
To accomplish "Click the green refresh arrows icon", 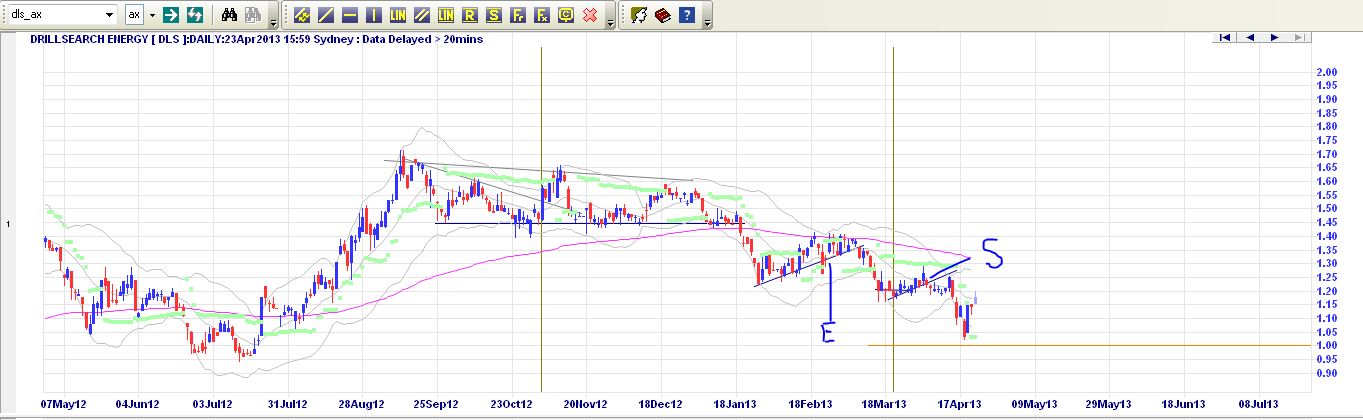I will (x=195, y=15).
